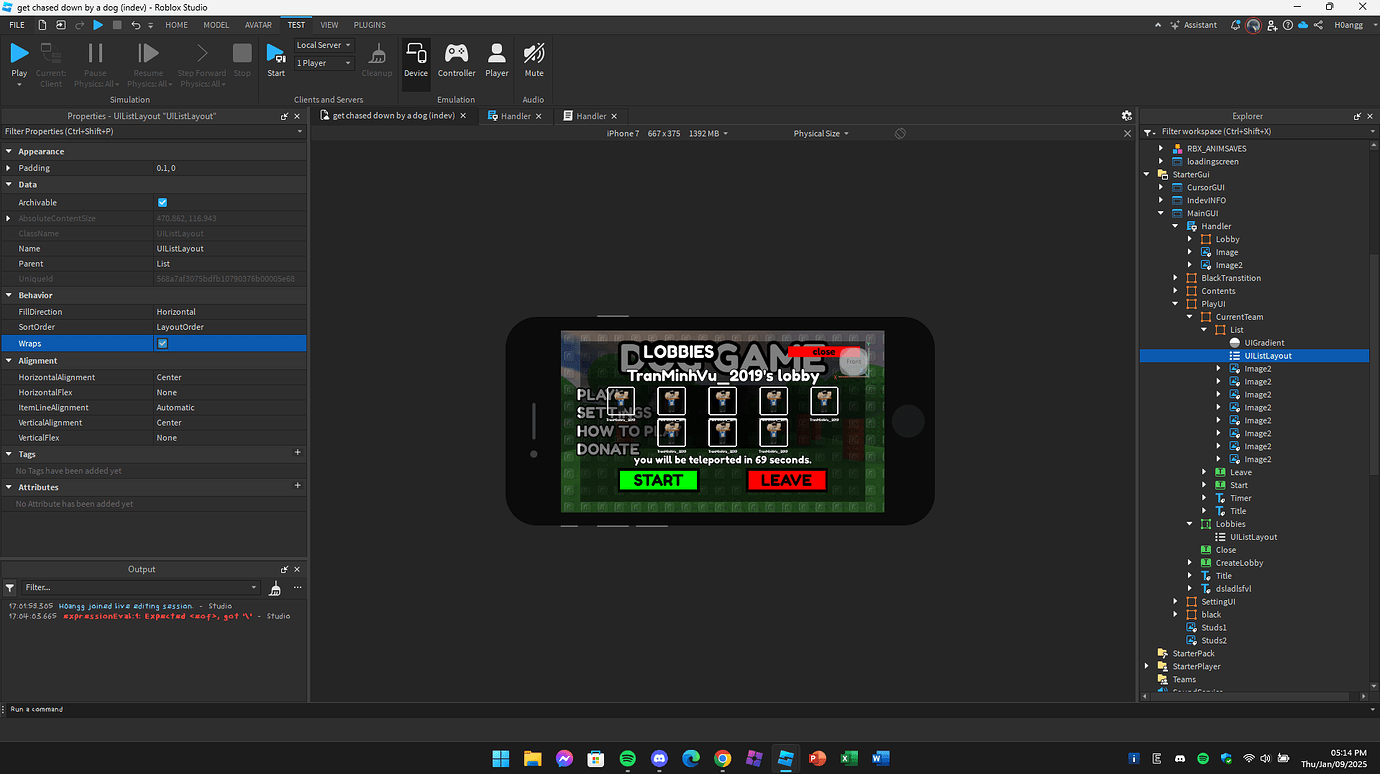This screenshot has width=1380, height=774.
Task: Click the rotate device orientation icon
Action: tap(899, 132)
